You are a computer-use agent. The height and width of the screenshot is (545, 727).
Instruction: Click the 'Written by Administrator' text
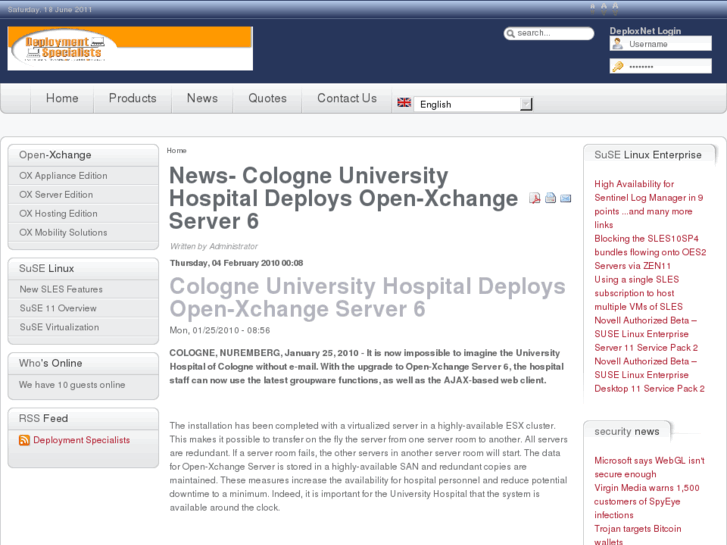[x=214, y=246]
